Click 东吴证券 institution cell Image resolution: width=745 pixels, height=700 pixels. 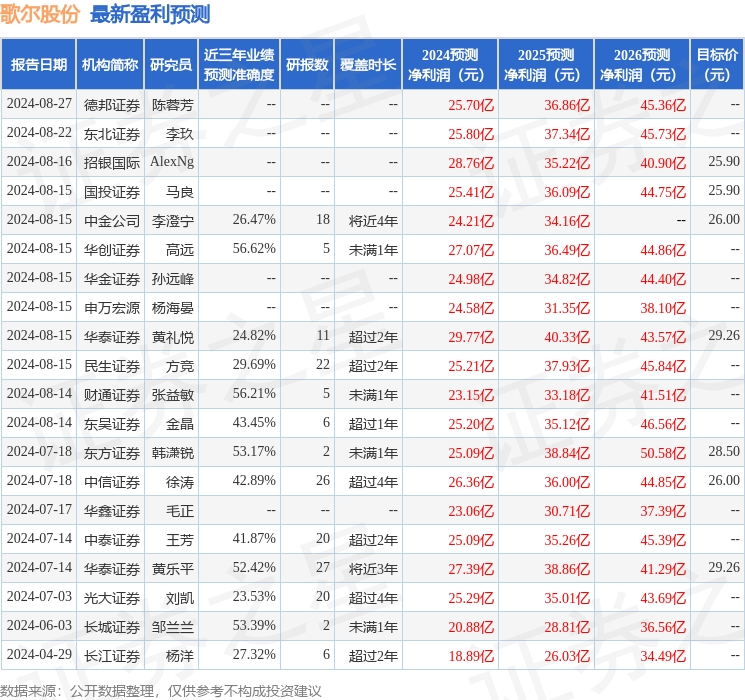pyautogui.click(x=112, y=424)
